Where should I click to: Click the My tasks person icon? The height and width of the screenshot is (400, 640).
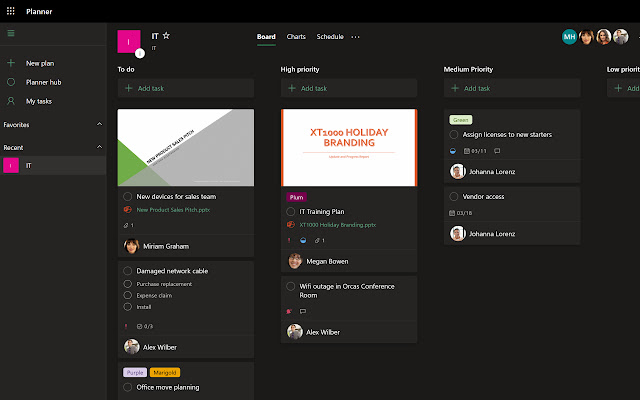click(x=11, y=101)
